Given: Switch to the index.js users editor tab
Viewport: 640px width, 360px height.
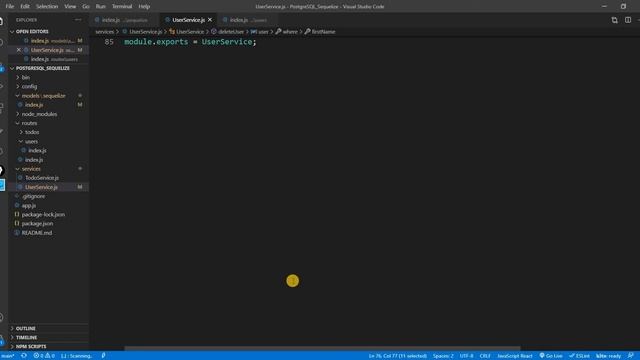Looking at the screenshot, I should (x=248, y=20).
